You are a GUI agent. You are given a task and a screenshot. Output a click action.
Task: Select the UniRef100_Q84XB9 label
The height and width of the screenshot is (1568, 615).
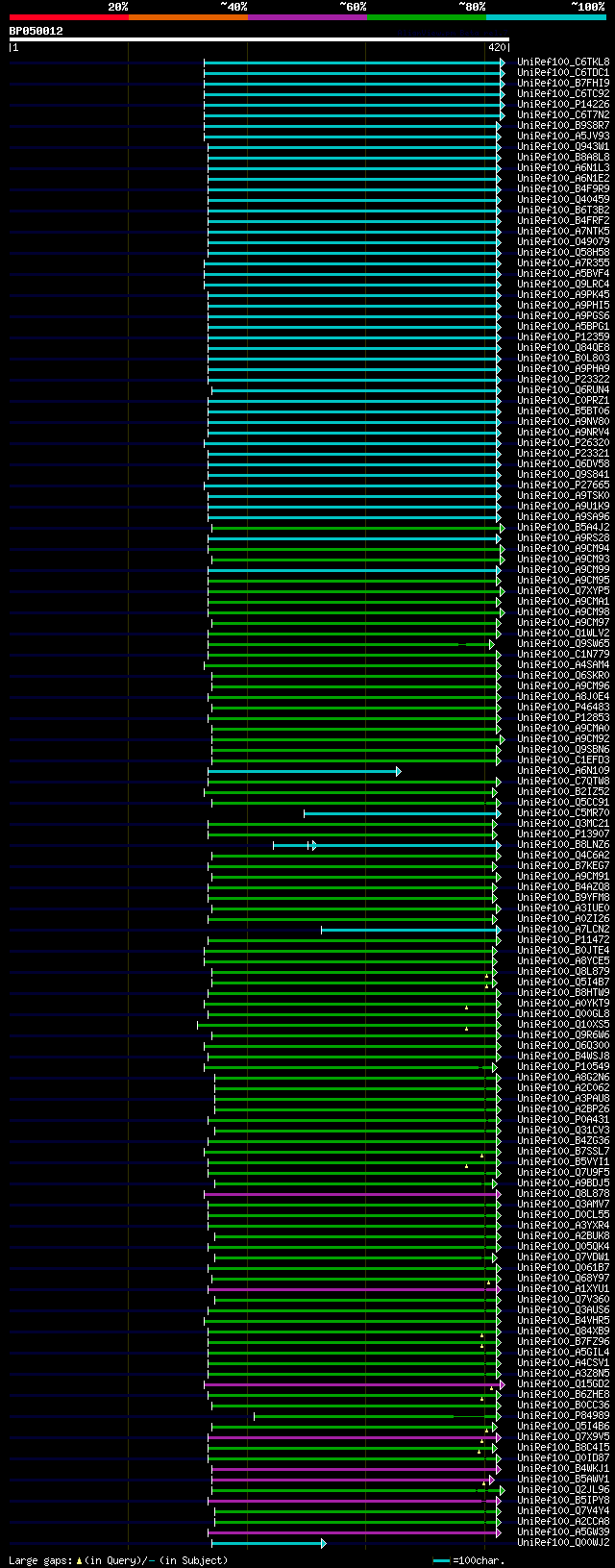[x=563, y=1331]
